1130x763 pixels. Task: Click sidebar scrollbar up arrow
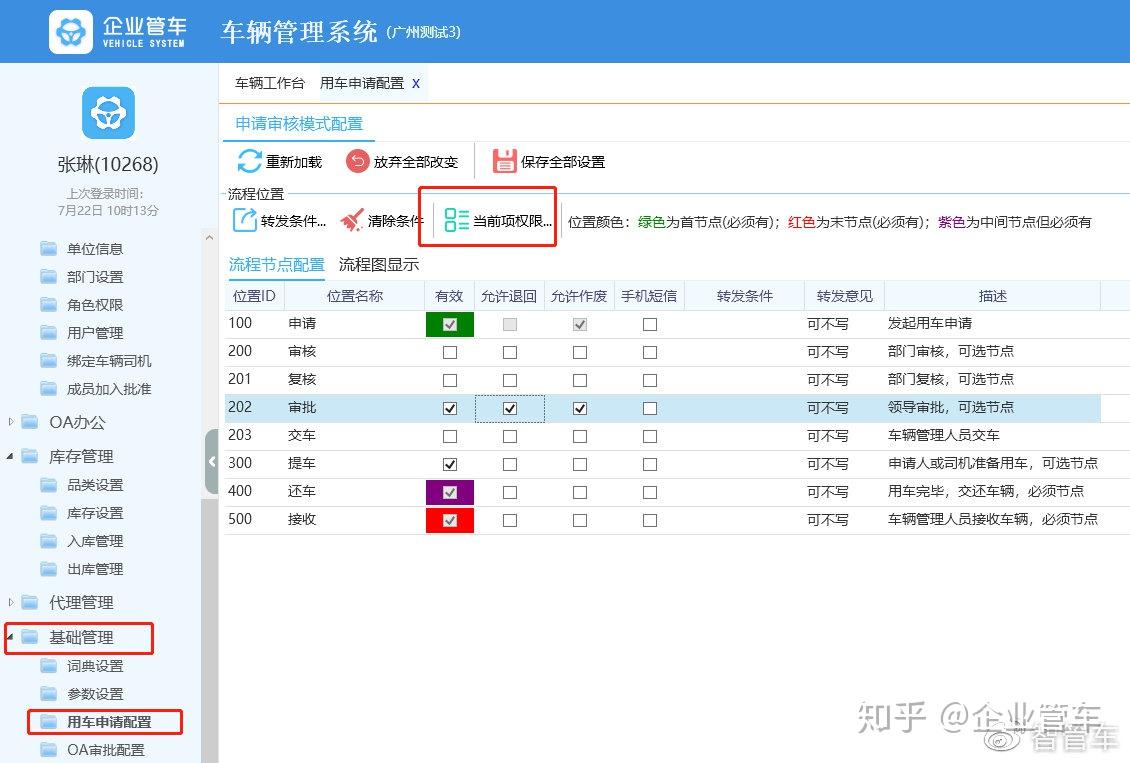pos(209,237)
